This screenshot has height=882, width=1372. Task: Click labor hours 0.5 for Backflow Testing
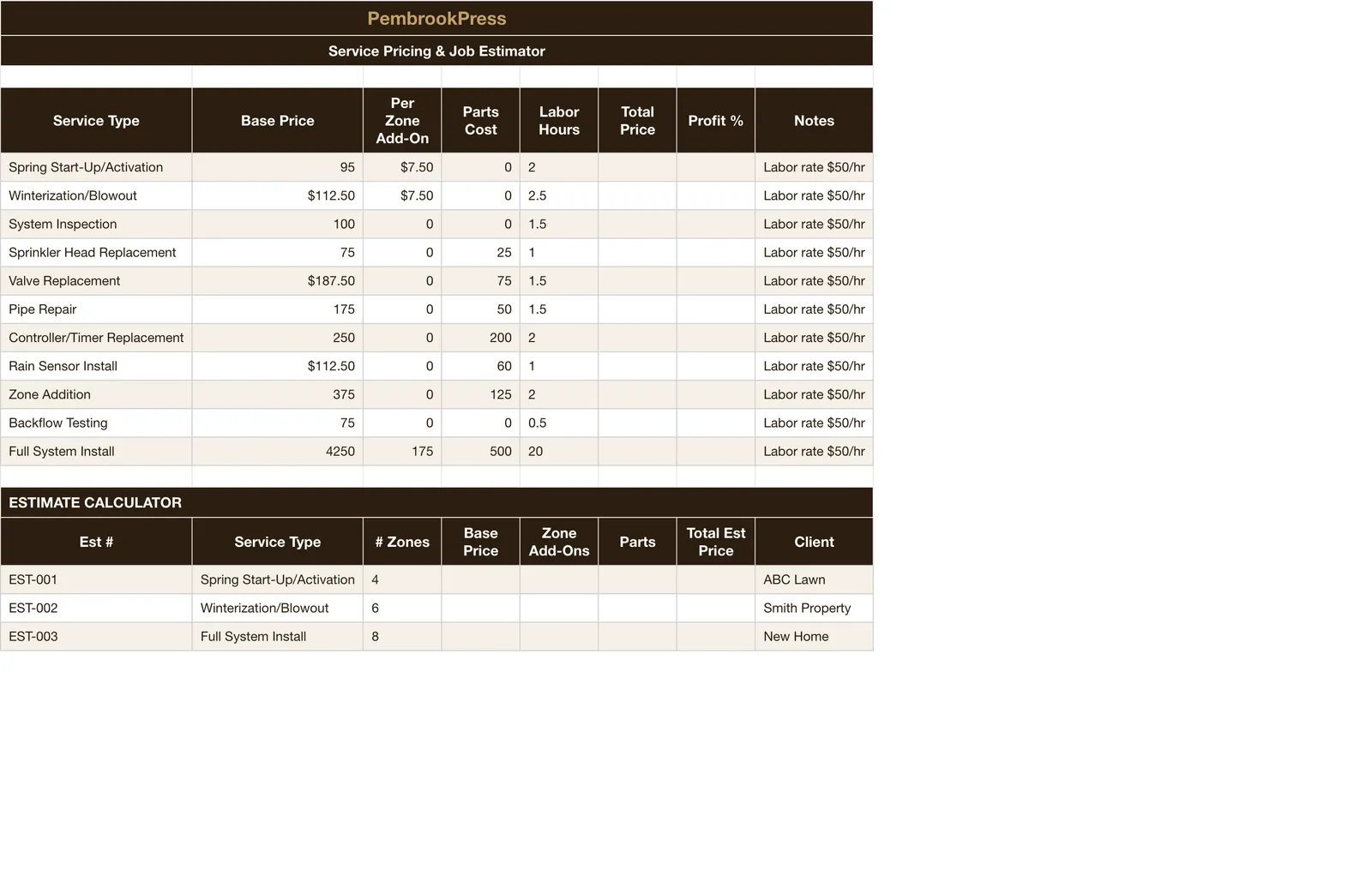559,423
